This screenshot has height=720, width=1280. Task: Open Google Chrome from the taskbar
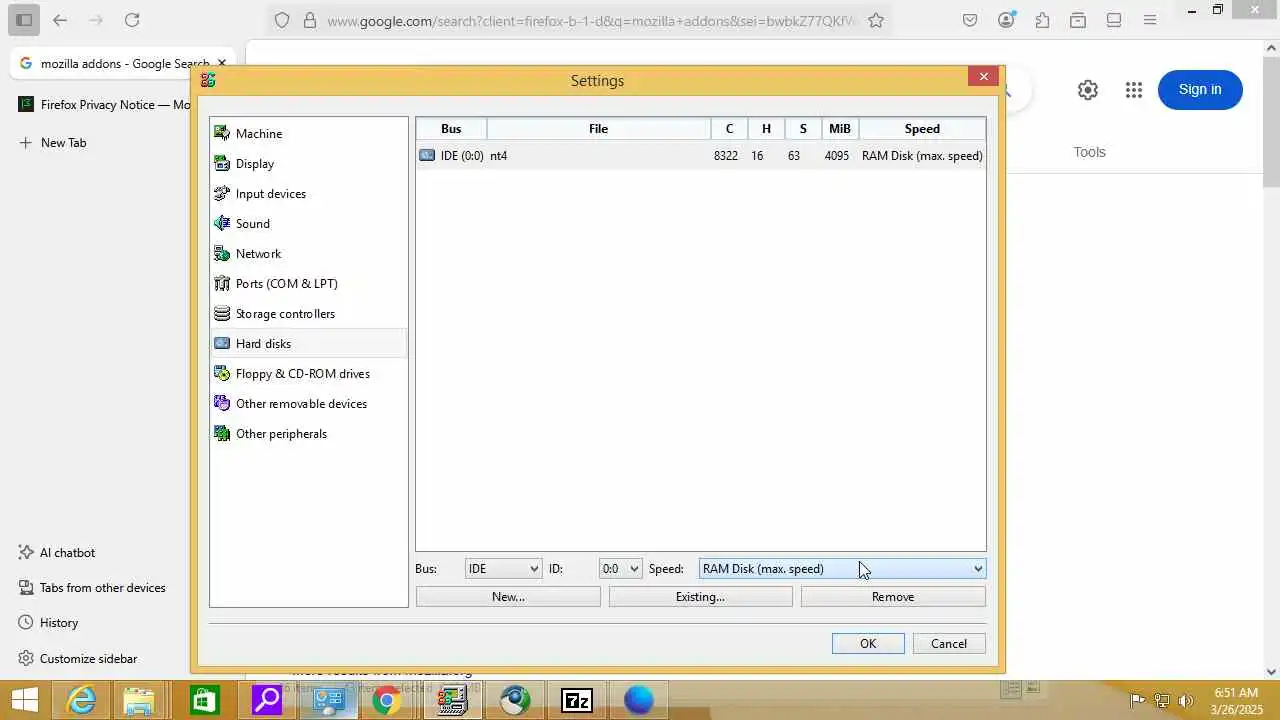click(x=387, y=700)
